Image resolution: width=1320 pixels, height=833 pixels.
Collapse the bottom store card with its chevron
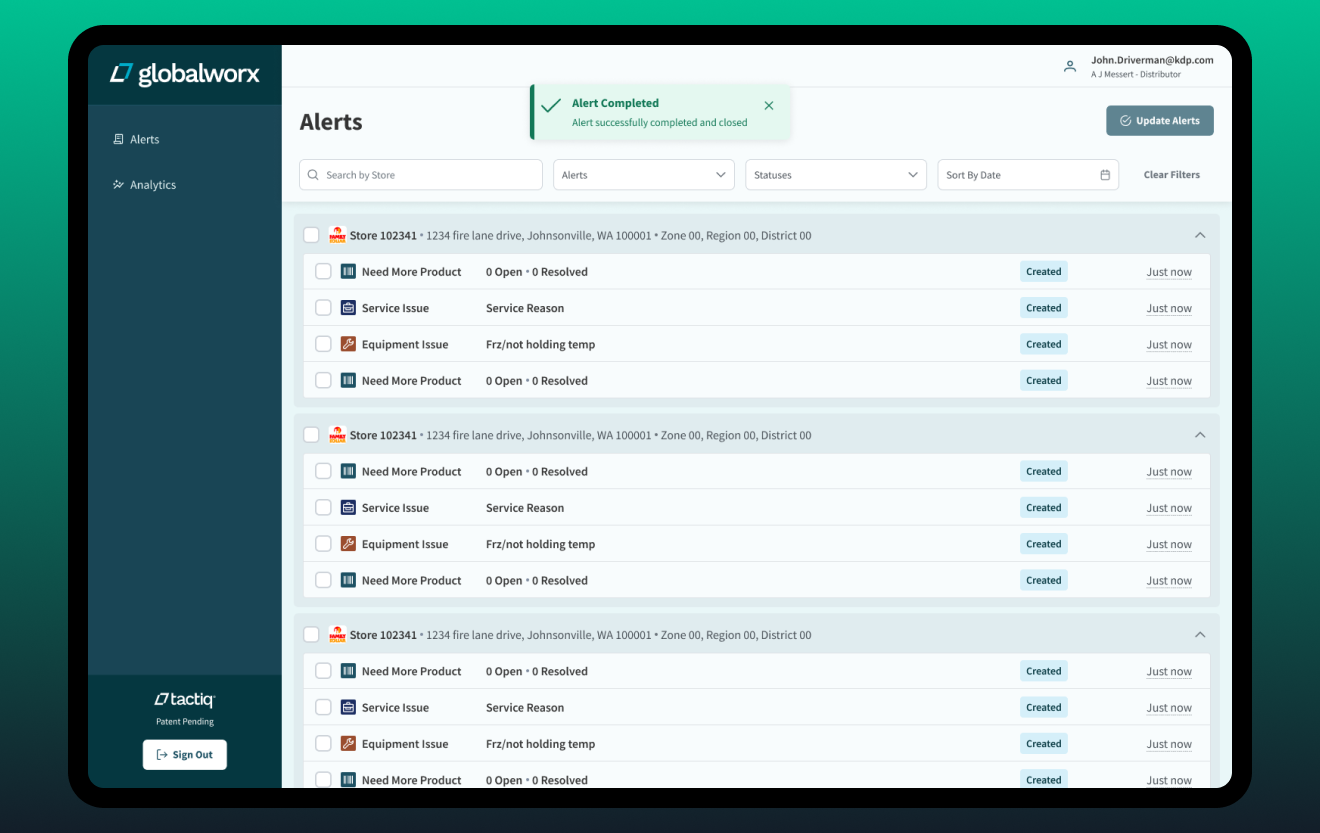pyautogui.click(x=1200, y=635)
